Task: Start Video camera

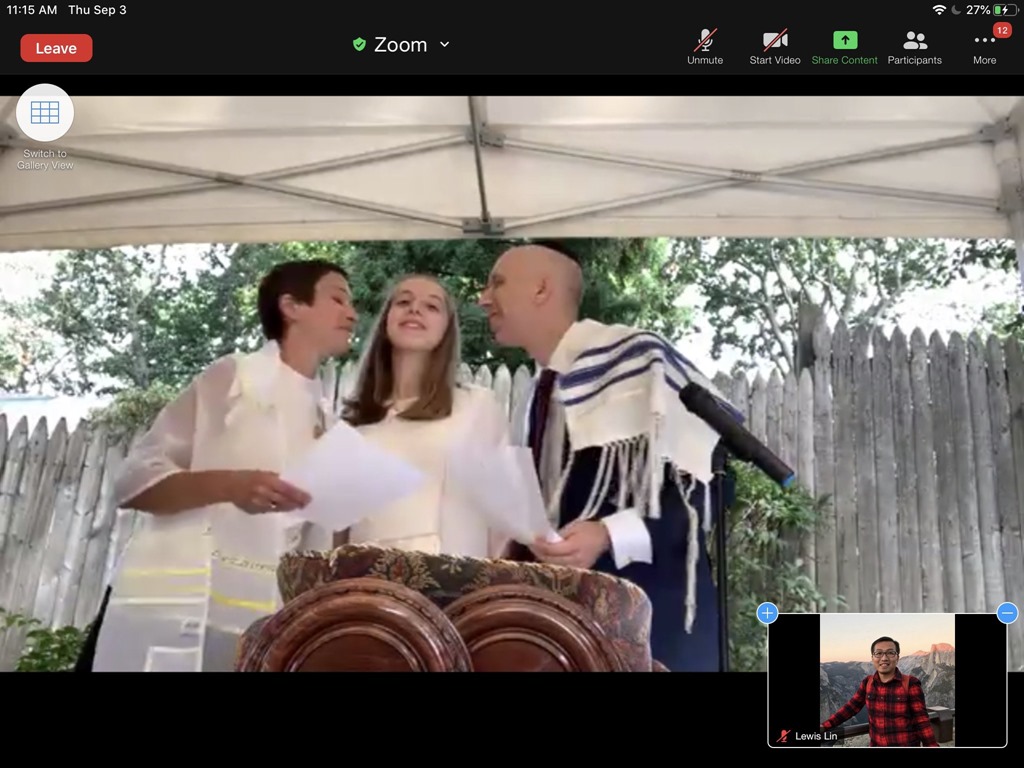Action: [775, 47]
